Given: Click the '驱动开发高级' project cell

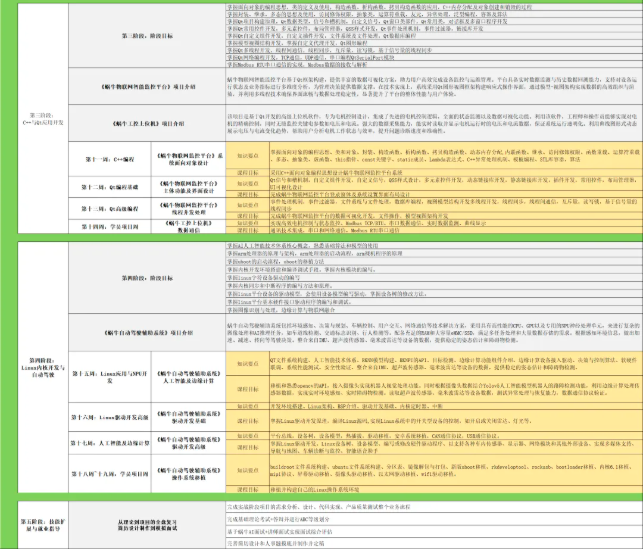Looking at the screenshot, I should (x=189, y=443).
